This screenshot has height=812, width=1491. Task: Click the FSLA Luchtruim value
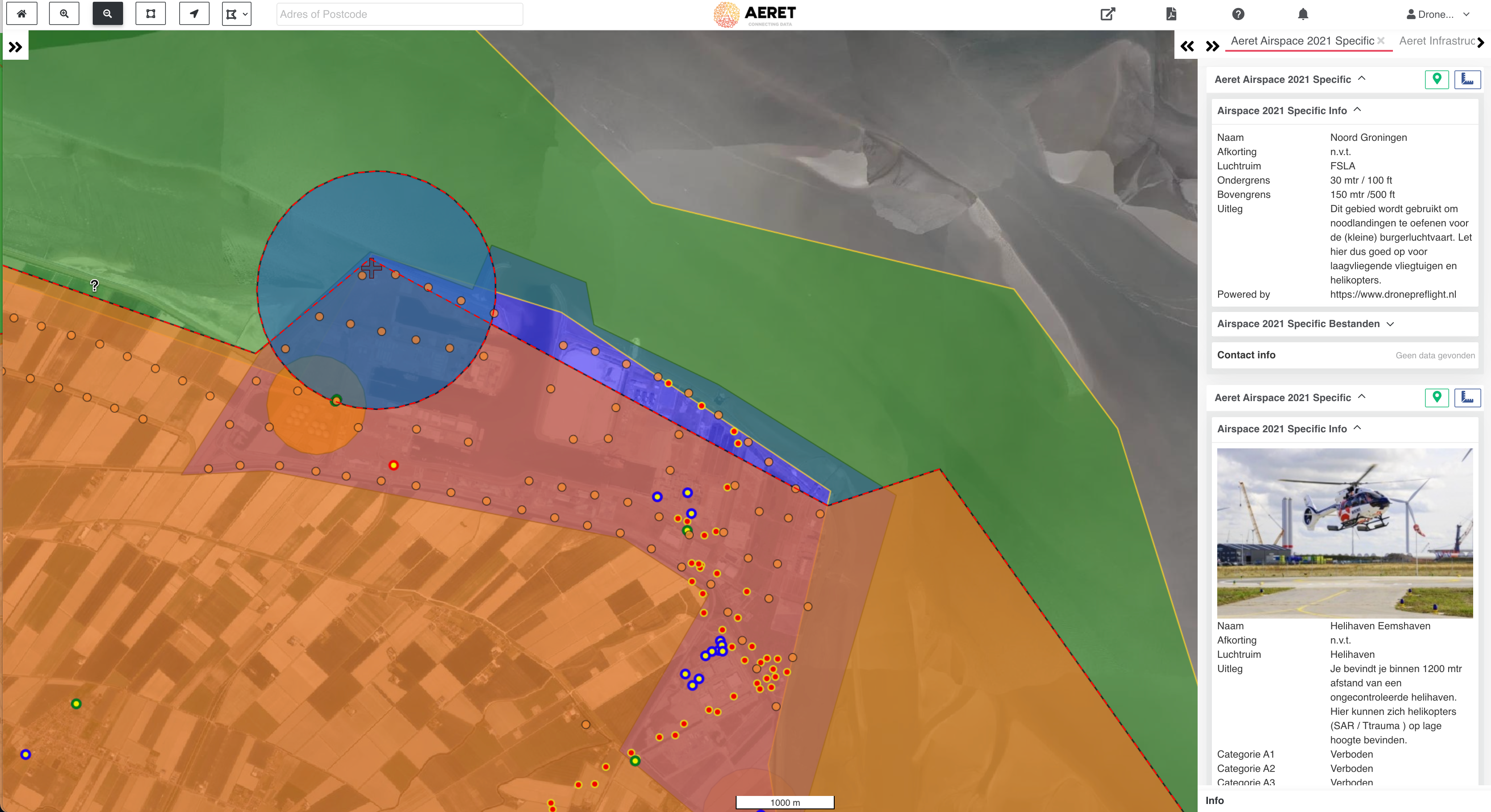1342,166
